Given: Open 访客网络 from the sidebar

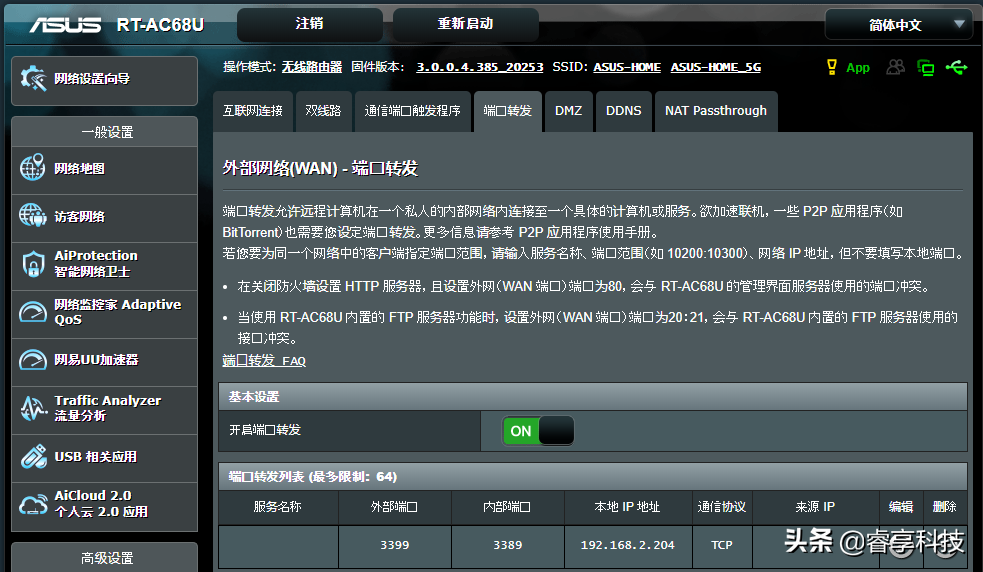Looking at the screenshot, I should (x=105, y=218).
